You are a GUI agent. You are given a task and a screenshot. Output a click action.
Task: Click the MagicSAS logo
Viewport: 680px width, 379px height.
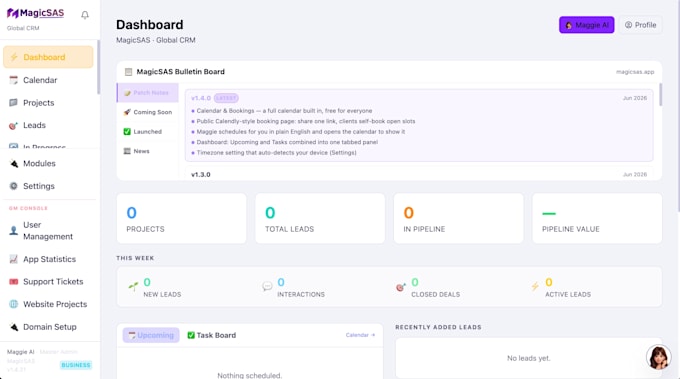(36, 13)
